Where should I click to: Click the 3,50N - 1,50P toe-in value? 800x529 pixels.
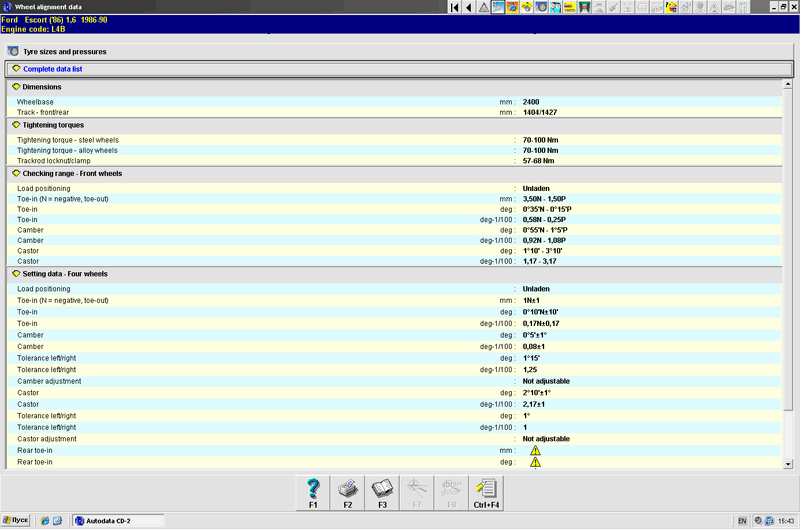coord(544,199)
